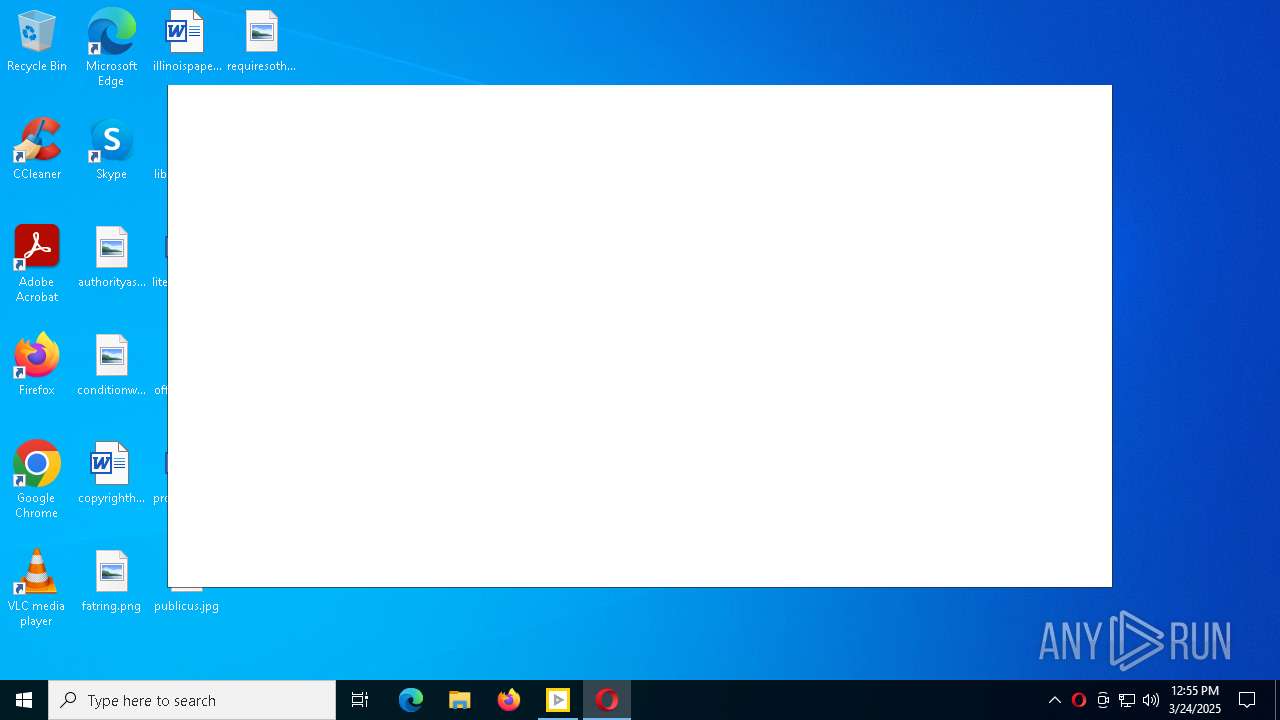Open the CCleaner desktop shortcut

(37, 149)
